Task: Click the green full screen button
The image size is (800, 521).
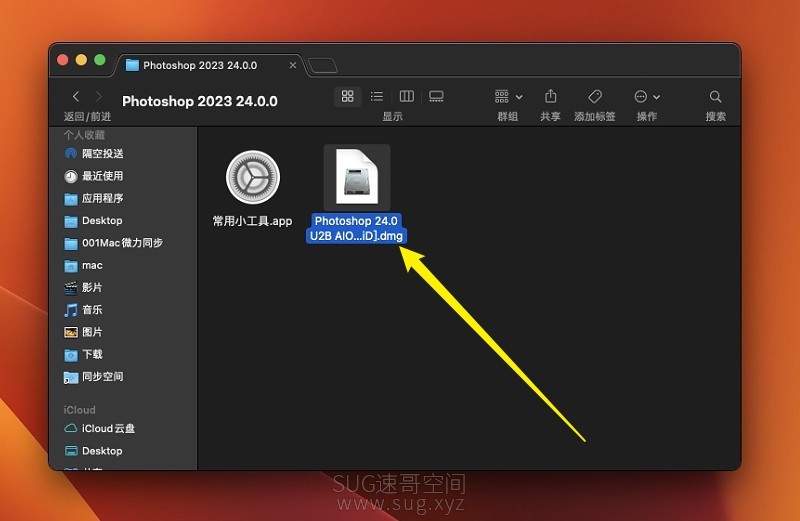Action: click(x=100, y=60)
